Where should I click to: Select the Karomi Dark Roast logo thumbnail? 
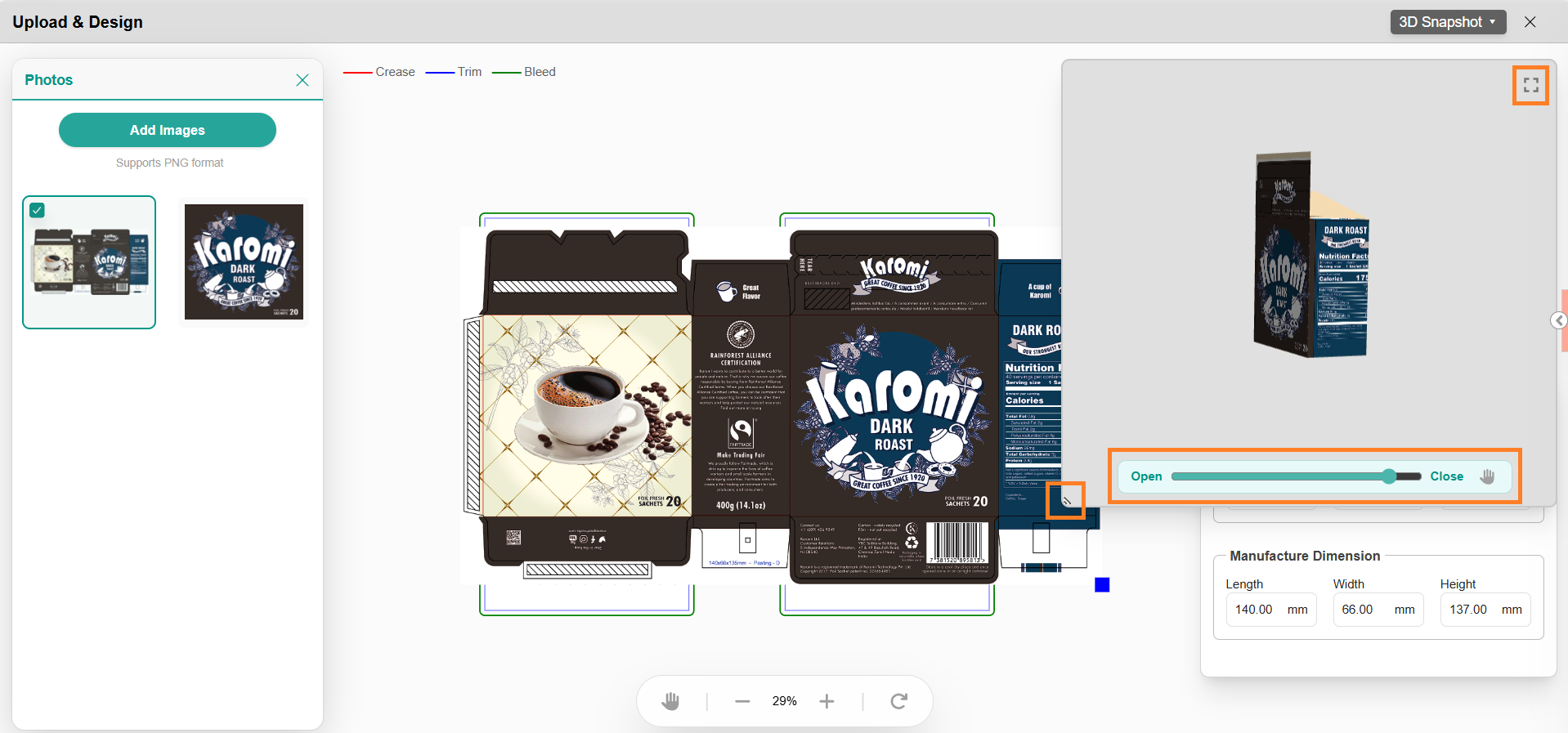click(244, 261)
